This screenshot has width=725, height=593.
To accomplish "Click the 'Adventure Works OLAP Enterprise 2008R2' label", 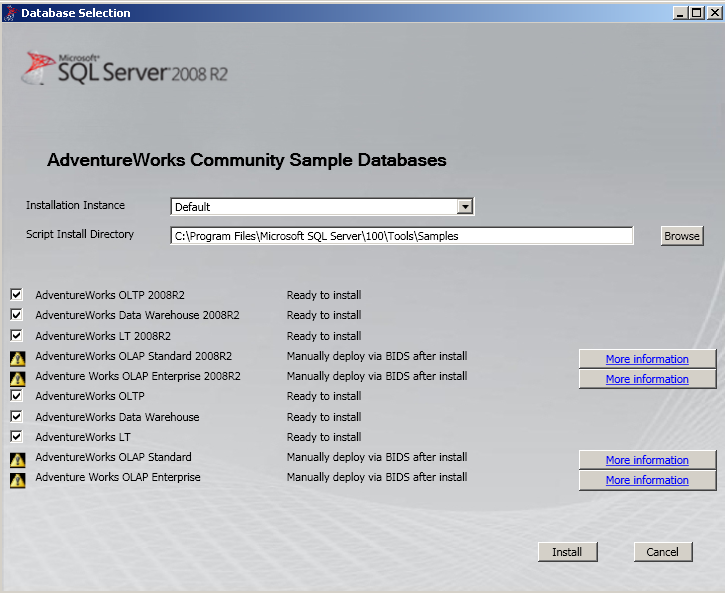I will [x=138, y=376].
